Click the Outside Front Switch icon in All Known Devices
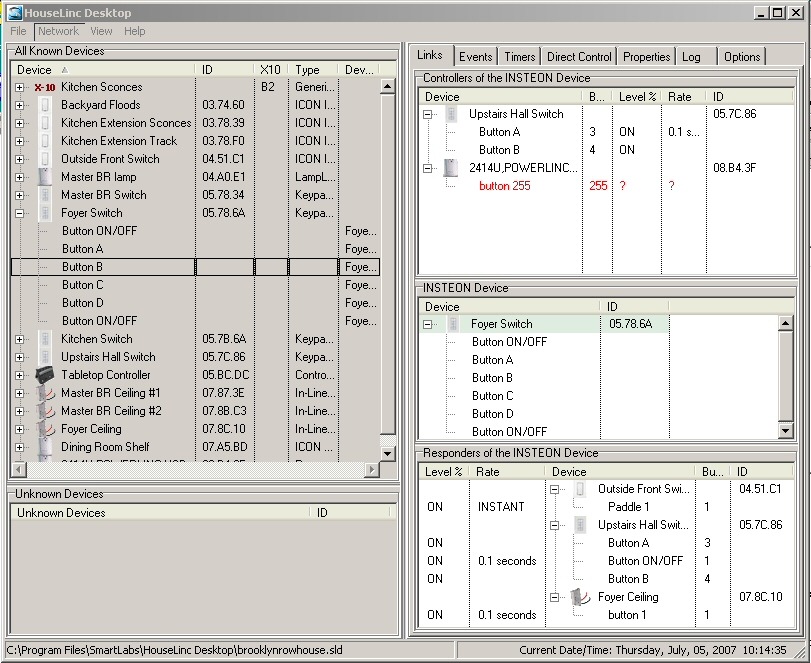The width and height of the screenshot is (811, 663). (46, 159)
